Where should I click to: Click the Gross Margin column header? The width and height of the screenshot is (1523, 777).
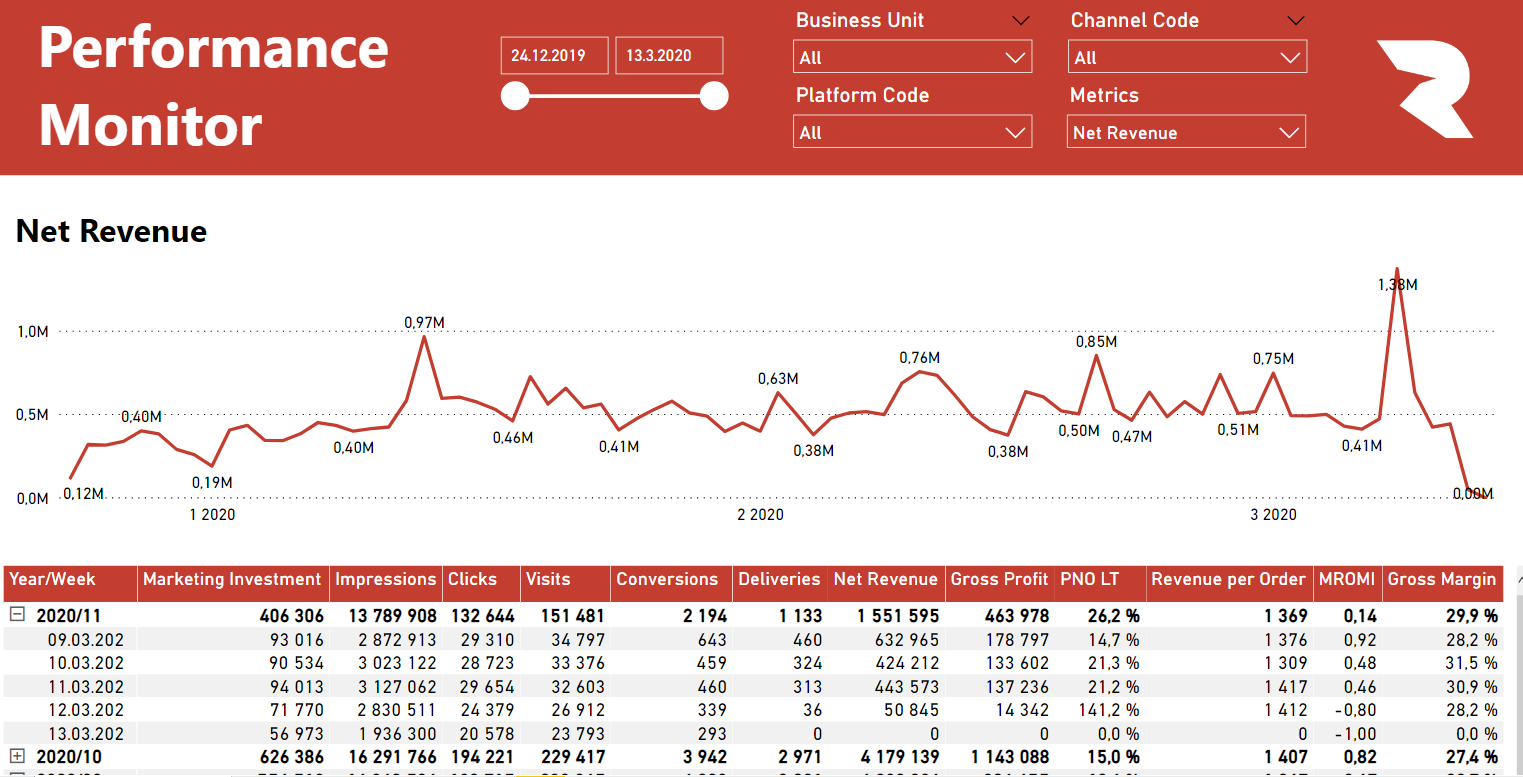pyautogui.click(x=1441, y=579)
